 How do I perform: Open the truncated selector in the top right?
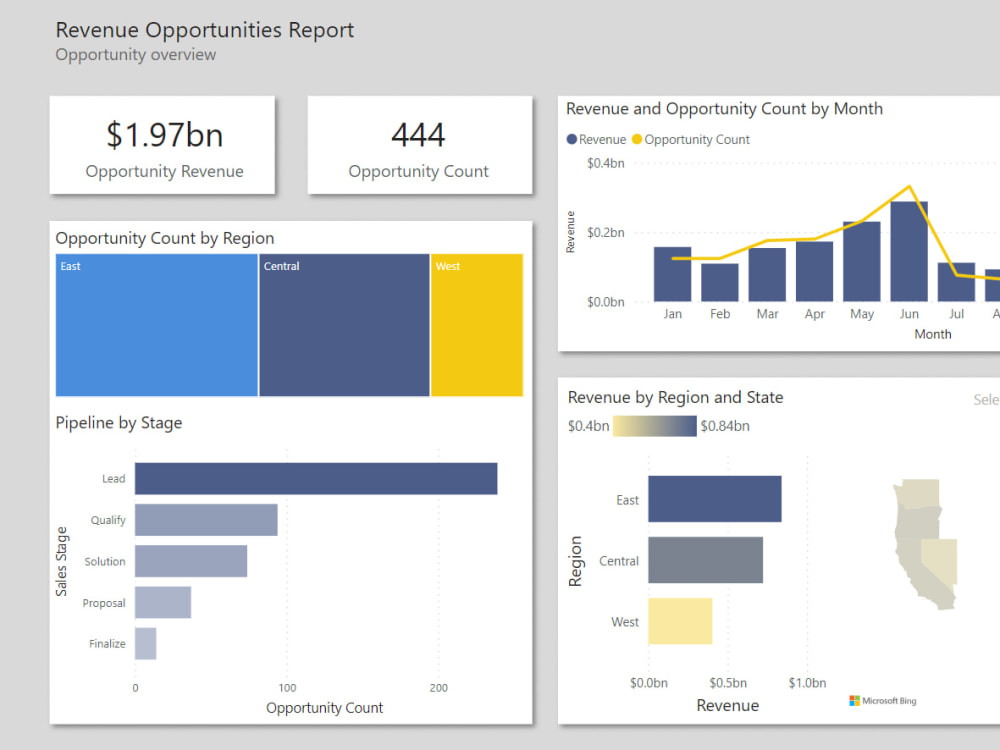click(x=986, y=399)
